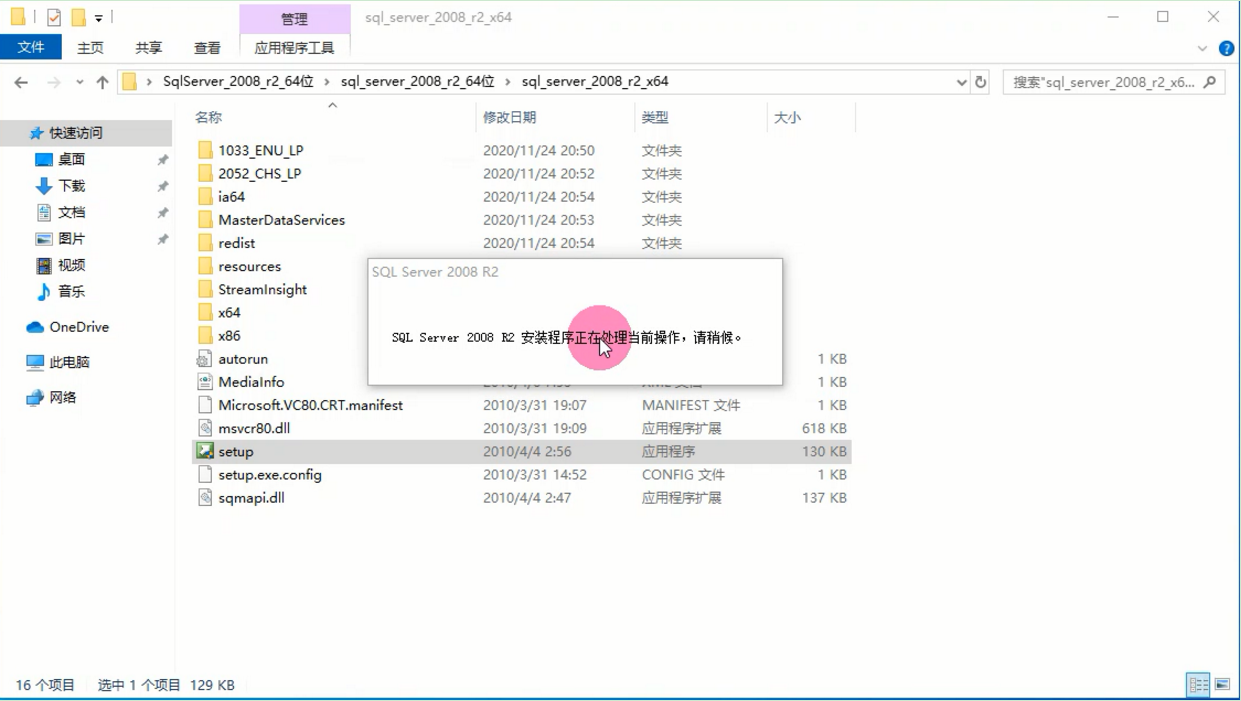The width and height of the screenshot is (1241, 701).
Task: Click the 2010/4/4 2:47 date cell
Action: point(527,497)
